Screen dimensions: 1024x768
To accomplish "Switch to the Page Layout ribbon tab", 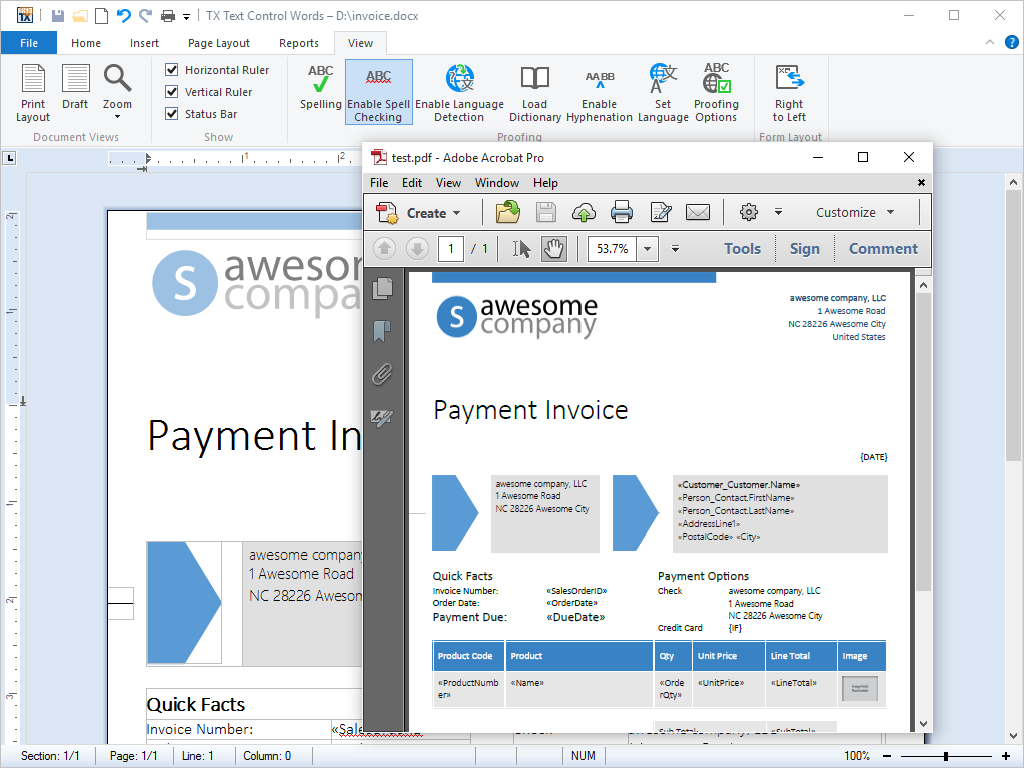I will [x=219, y=43].
